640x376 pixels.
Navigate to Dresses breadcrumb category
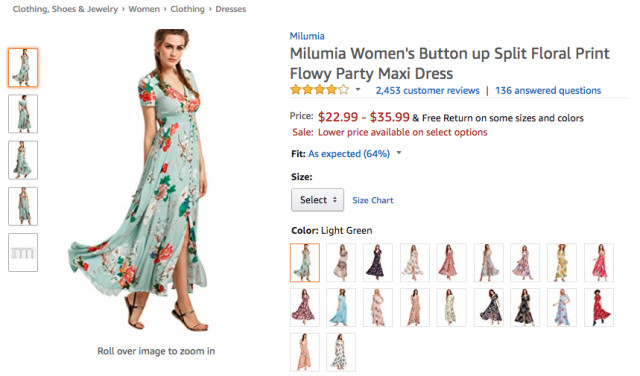click(x=231, y=9)
